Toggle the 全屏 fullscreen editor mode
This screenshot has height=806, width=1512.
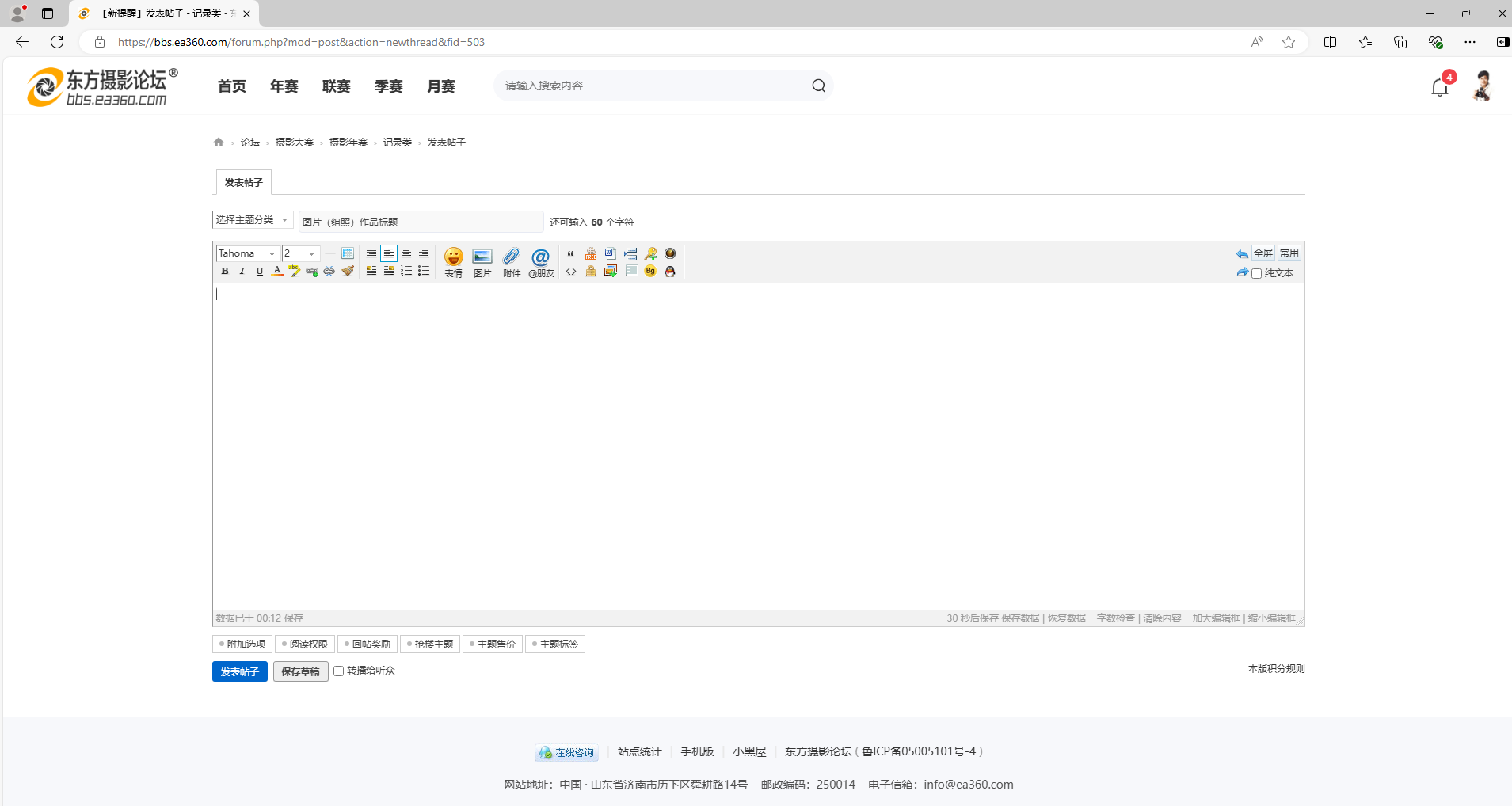pos(1263,253)
